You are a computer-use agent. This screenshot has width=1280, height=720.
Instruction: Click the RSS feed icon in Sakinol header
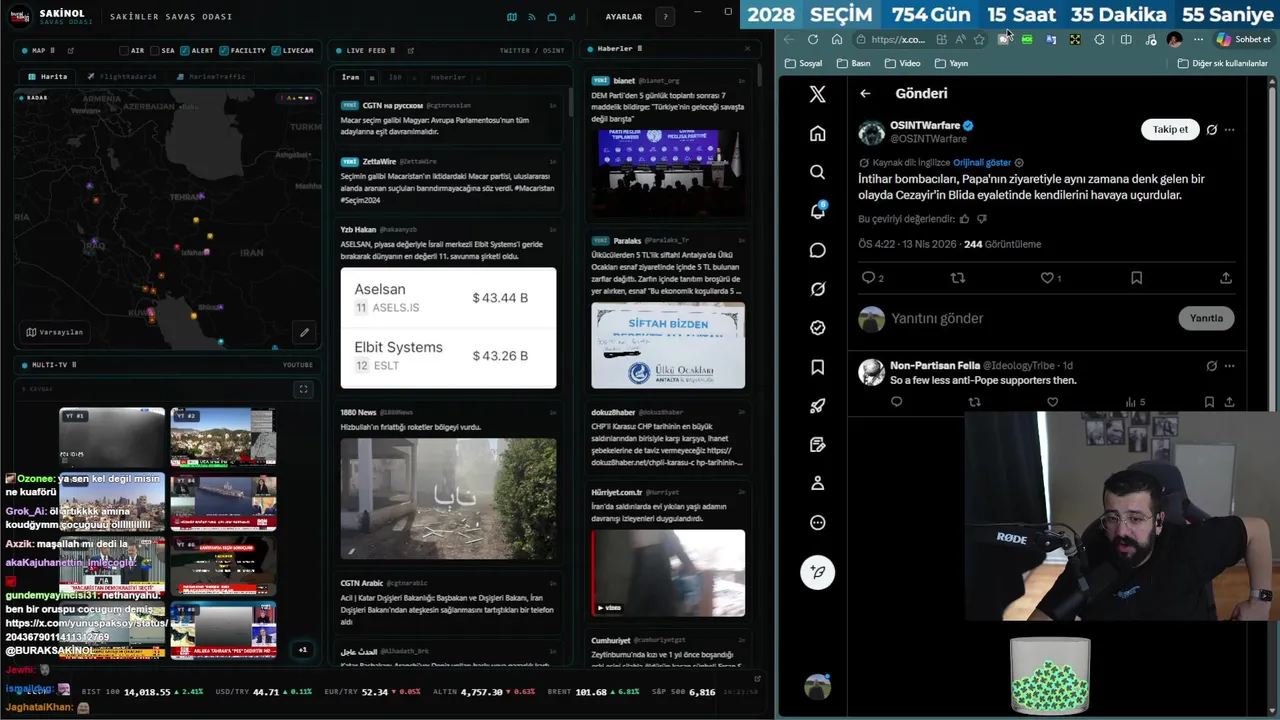click(x=532, y=17)
